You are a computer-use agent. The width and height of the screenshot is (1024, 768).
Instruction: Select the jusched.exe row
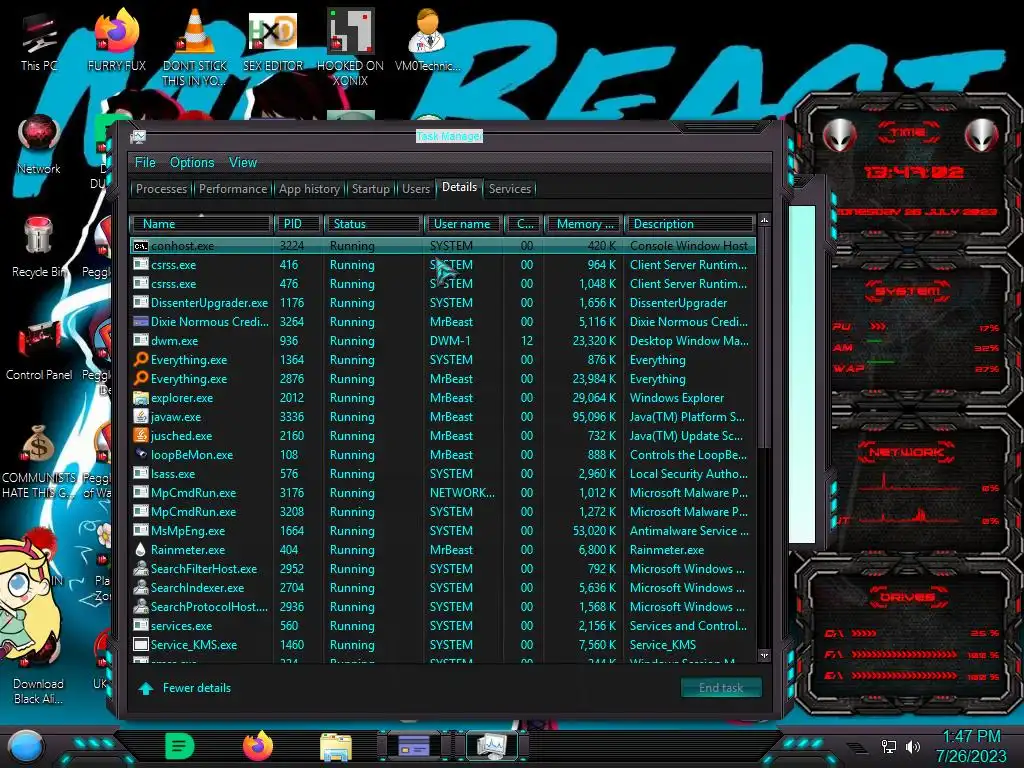click(x=443, y=436)
